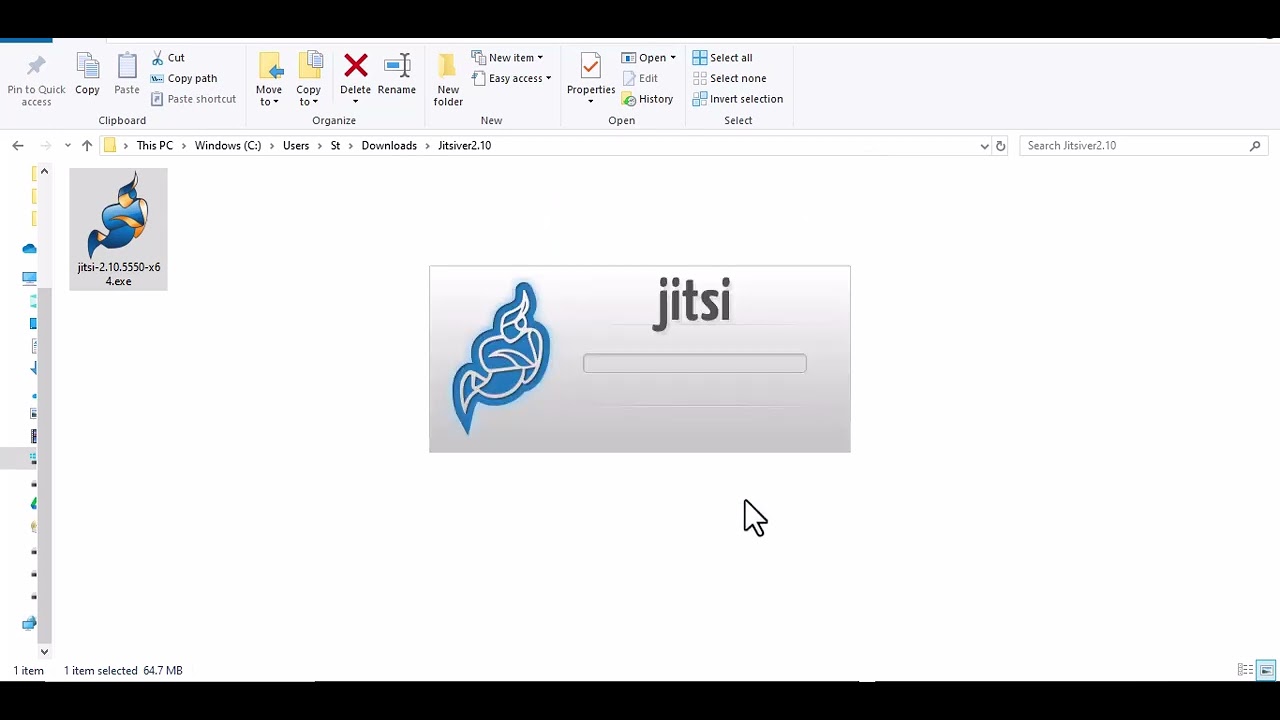The width and height of the screenshot is (1280, 720).
Task: Switch to Large icons view
Action: pyautogui.click(x=1266, y=670)
